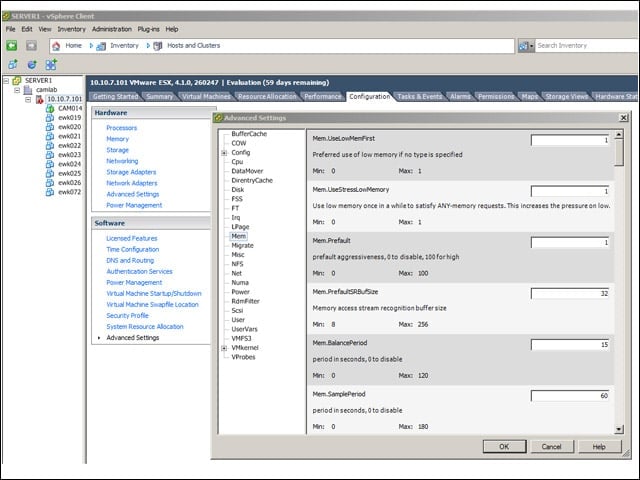Click the Mem.Prefault value field

point(570,242)
